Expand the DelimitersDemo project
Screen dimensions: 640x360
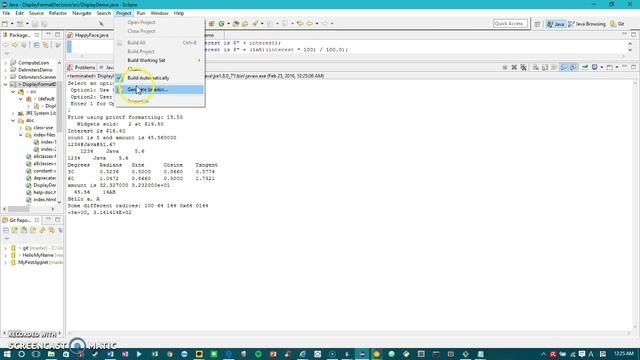click(x=5, y=70)
